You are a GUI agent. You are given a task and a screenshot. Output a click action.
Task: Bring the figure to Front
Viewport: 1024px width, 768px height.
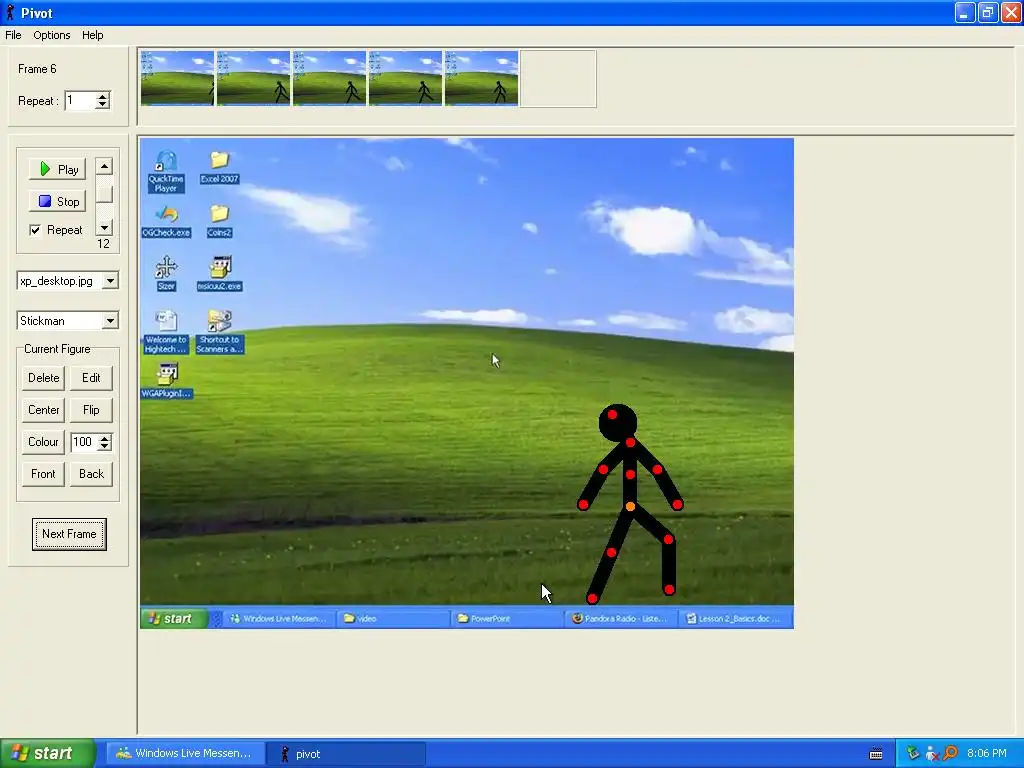pyautogui.click(x=43, y=473)
